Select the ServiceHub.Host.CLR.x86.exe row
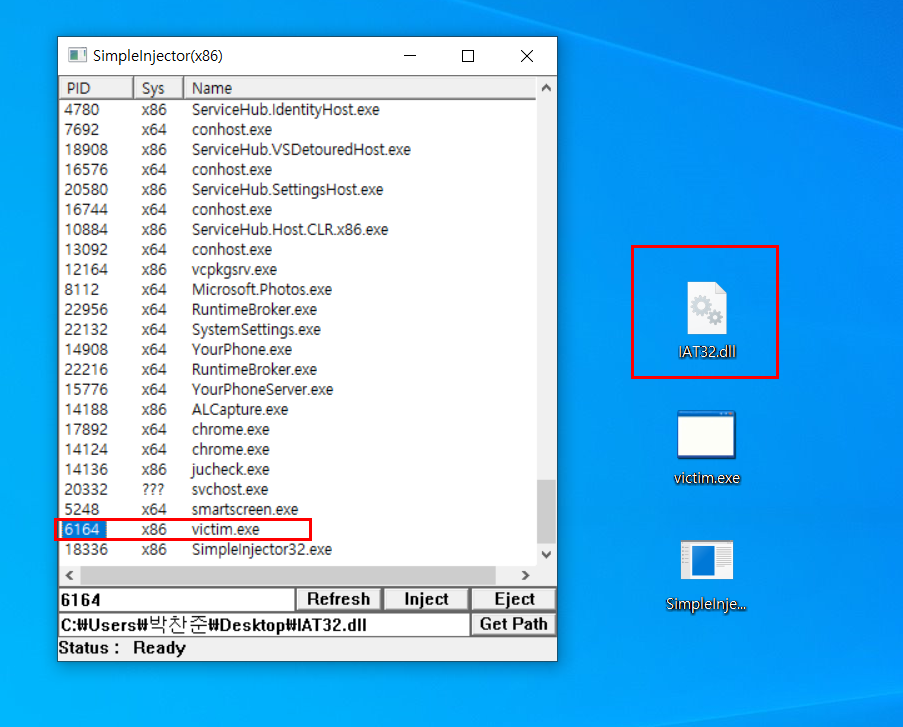This screenshot has height=727, width=903. (x=297, y=229)
